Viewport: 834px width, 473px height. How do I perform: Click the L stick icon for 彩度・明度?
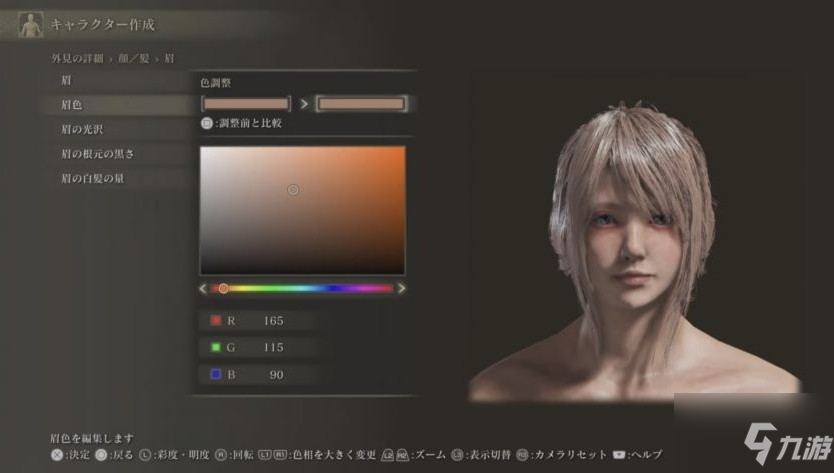coord(145,455)
